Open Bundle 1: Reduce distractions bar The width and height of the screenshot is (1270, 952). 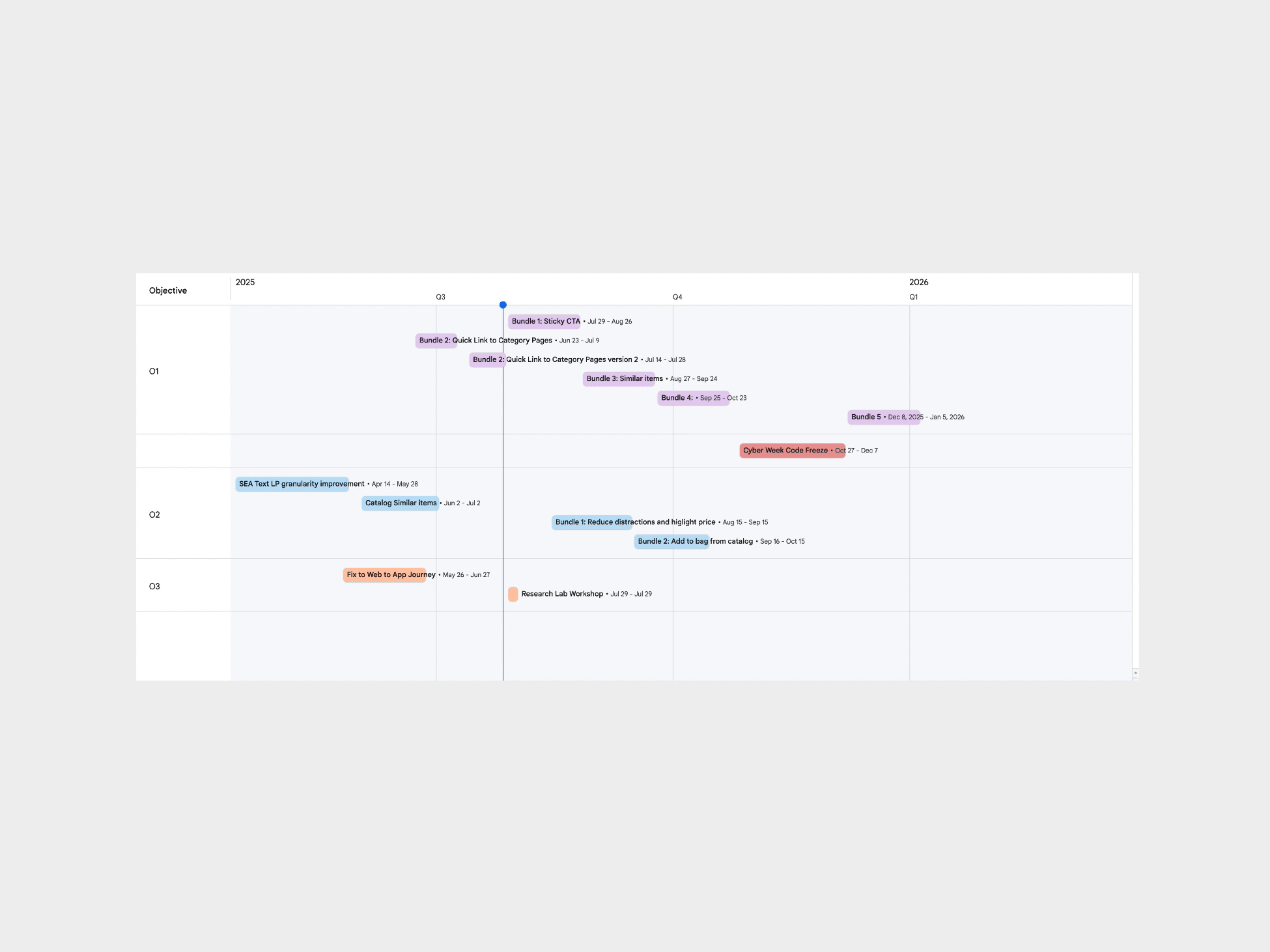(x=591, y=522)
